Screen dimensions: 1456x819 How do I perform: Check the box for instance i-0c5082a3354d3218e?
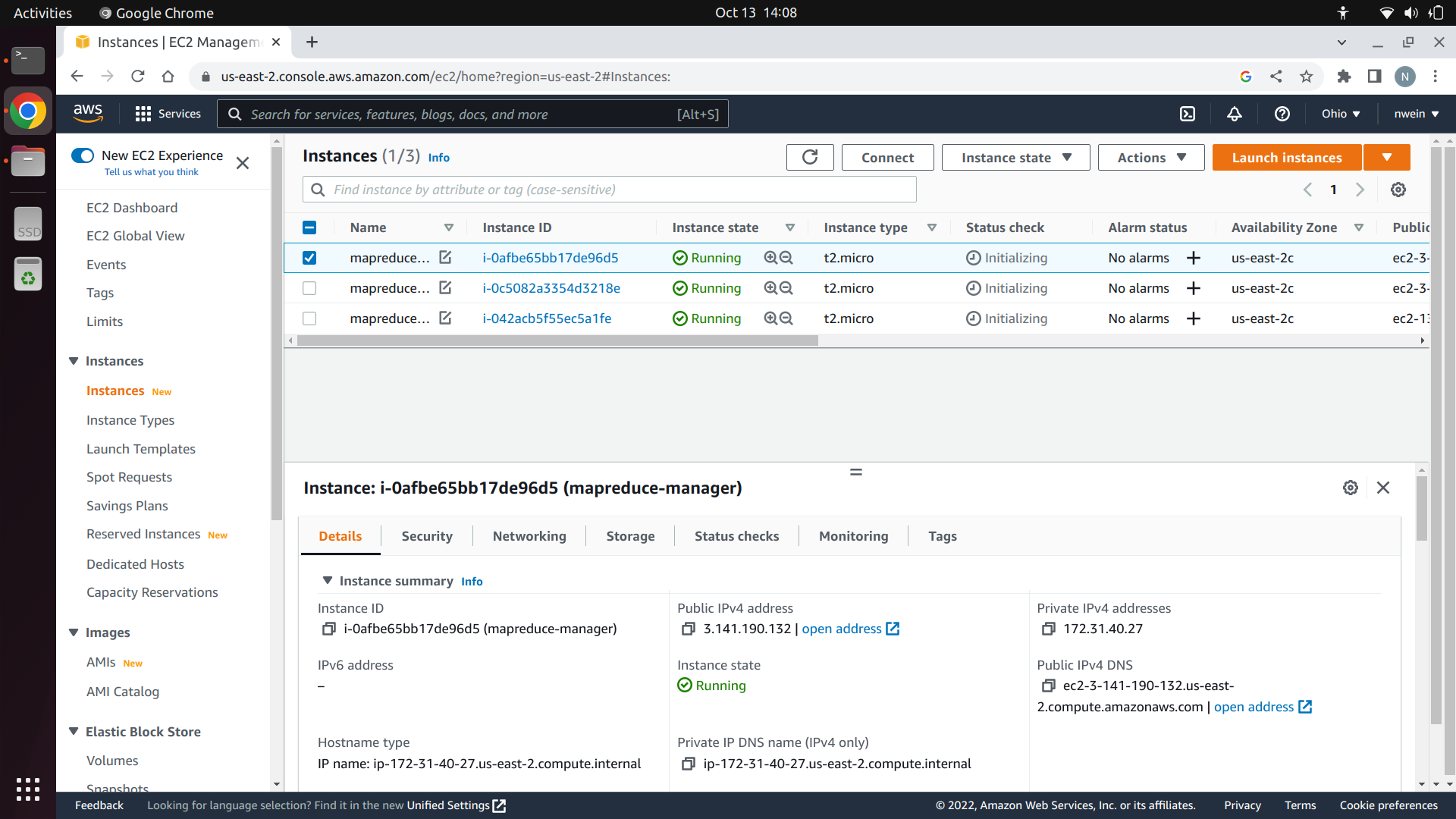pos(309,288)
